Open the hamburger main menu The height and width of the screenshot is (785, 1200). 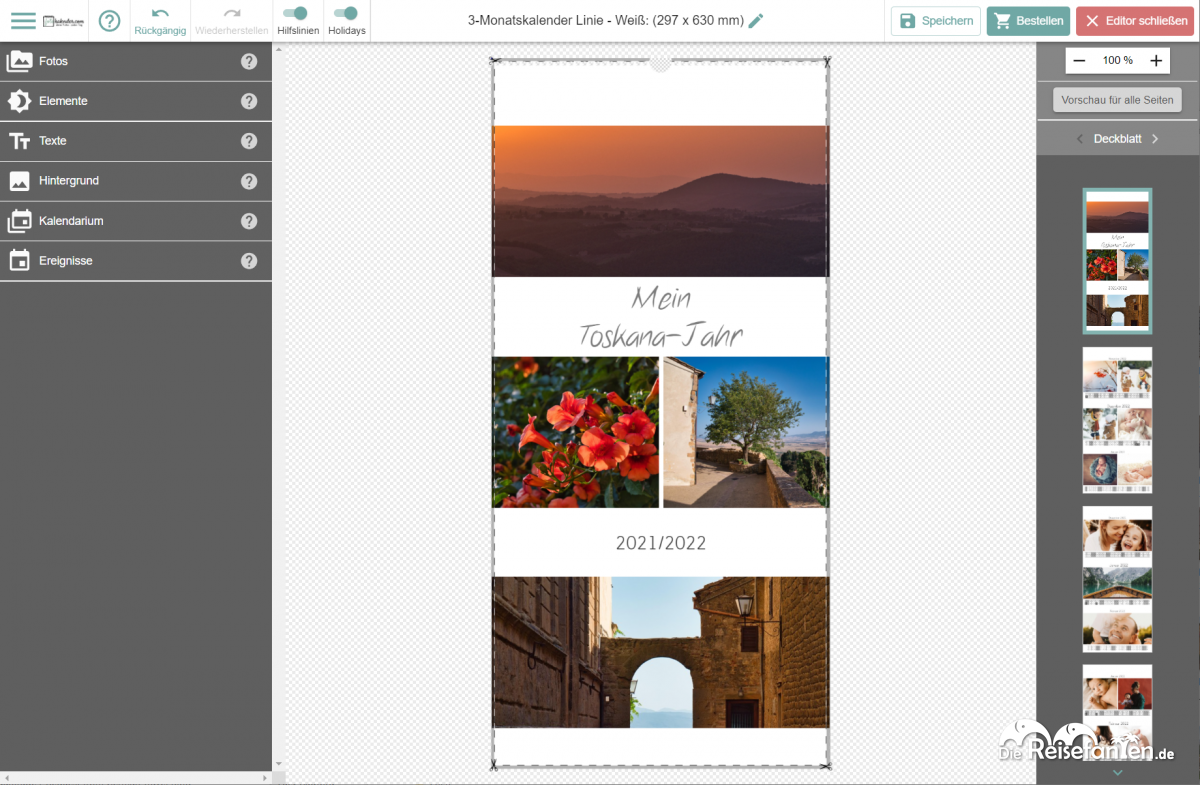tap(22, 21)
